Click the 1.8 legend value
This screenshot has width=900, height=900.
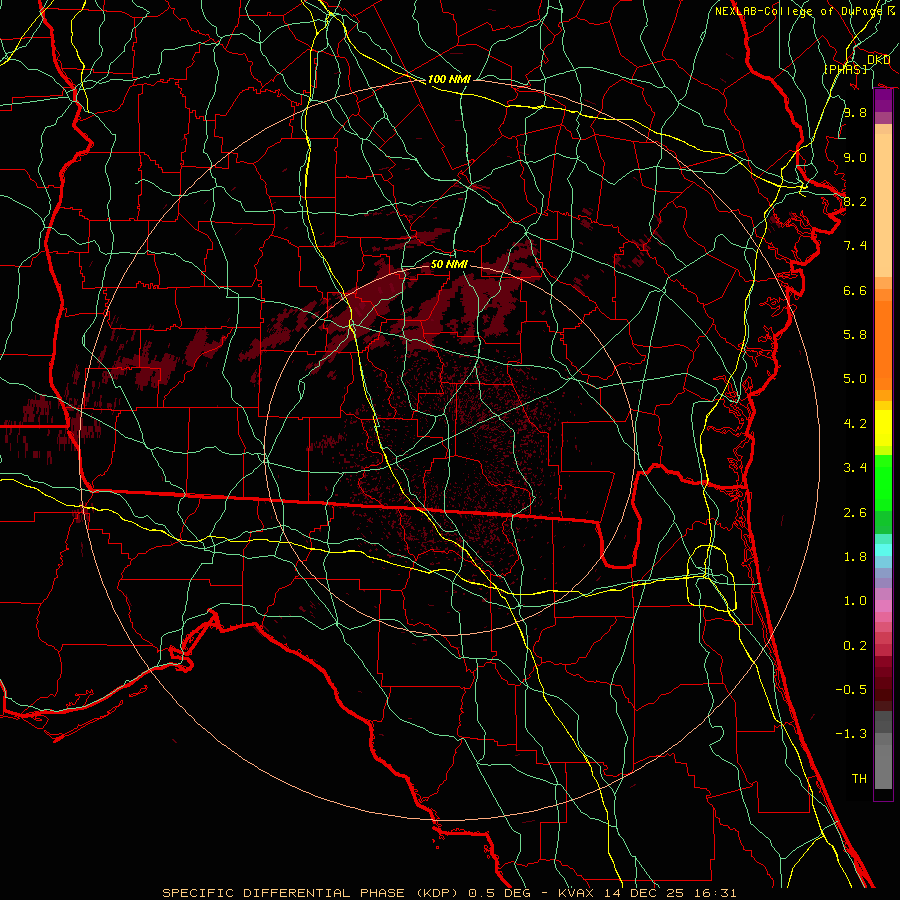pyautogui.click(x=855, y=557)
